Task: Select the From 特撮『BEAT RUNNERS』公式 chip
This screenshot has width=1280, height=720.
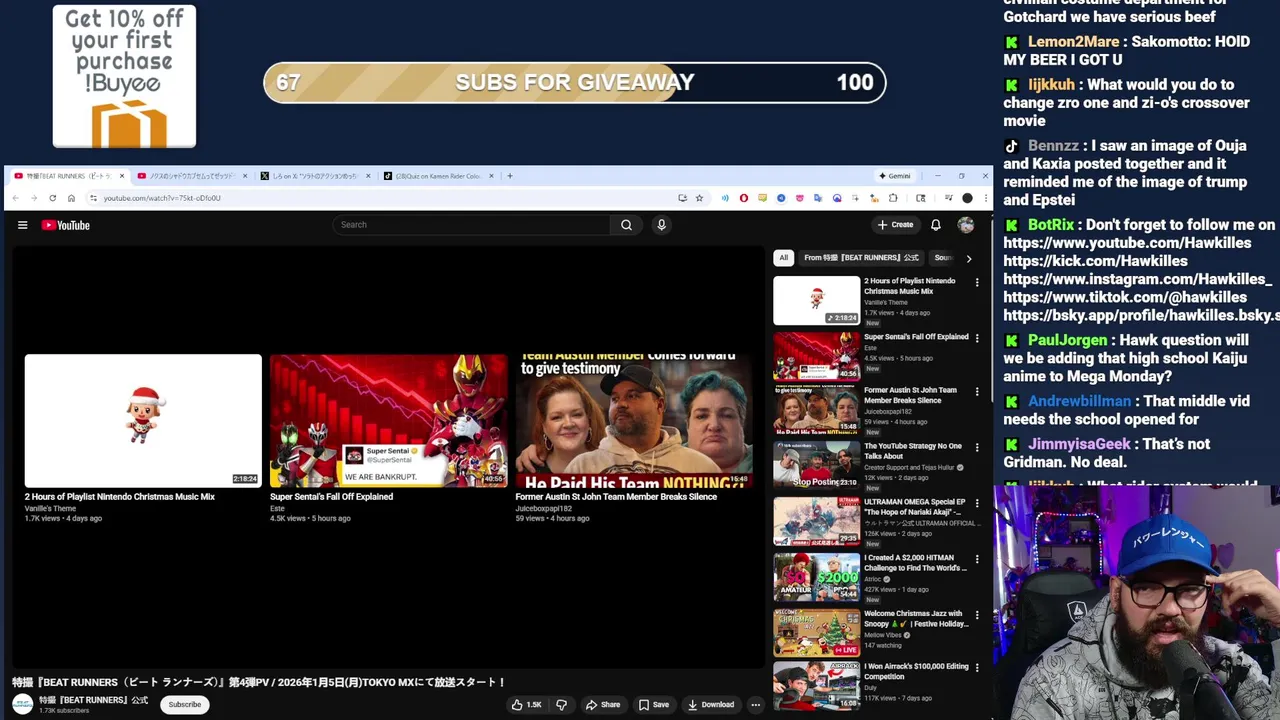Action: pyautogui.click(x=861, y=258)
